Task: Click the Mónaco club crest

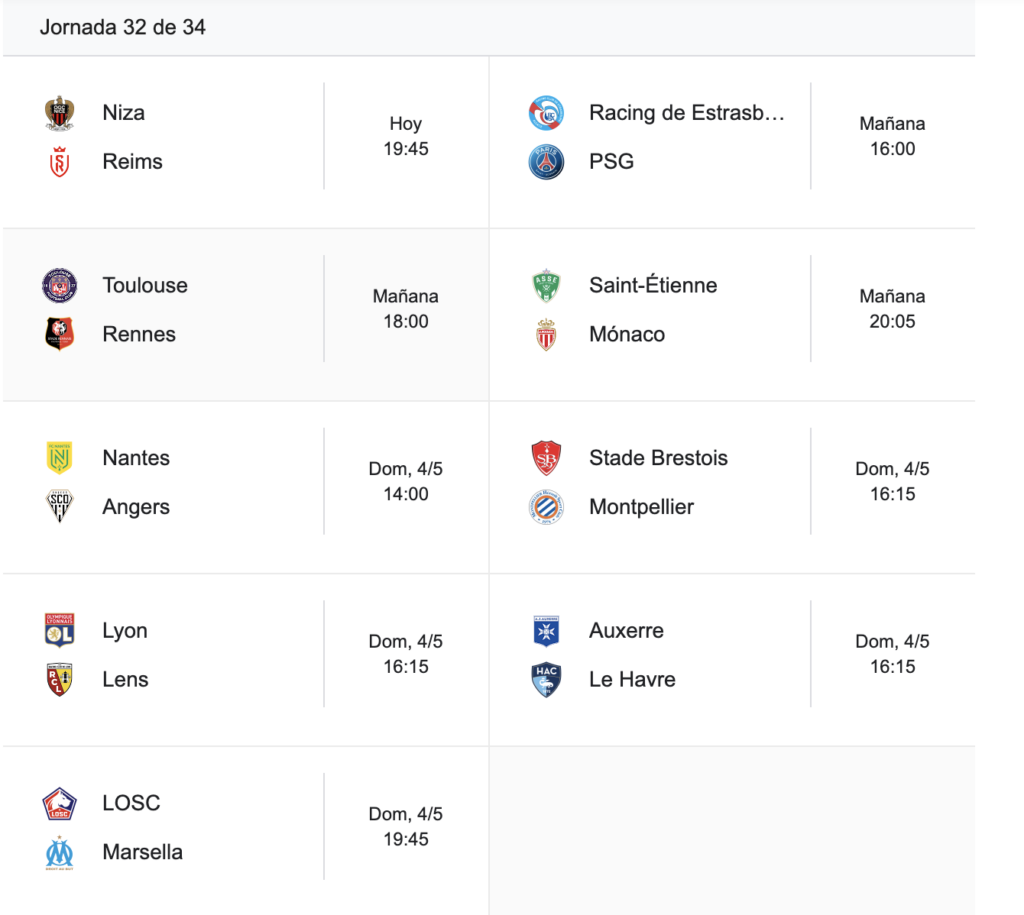Action: coord(546,334)
